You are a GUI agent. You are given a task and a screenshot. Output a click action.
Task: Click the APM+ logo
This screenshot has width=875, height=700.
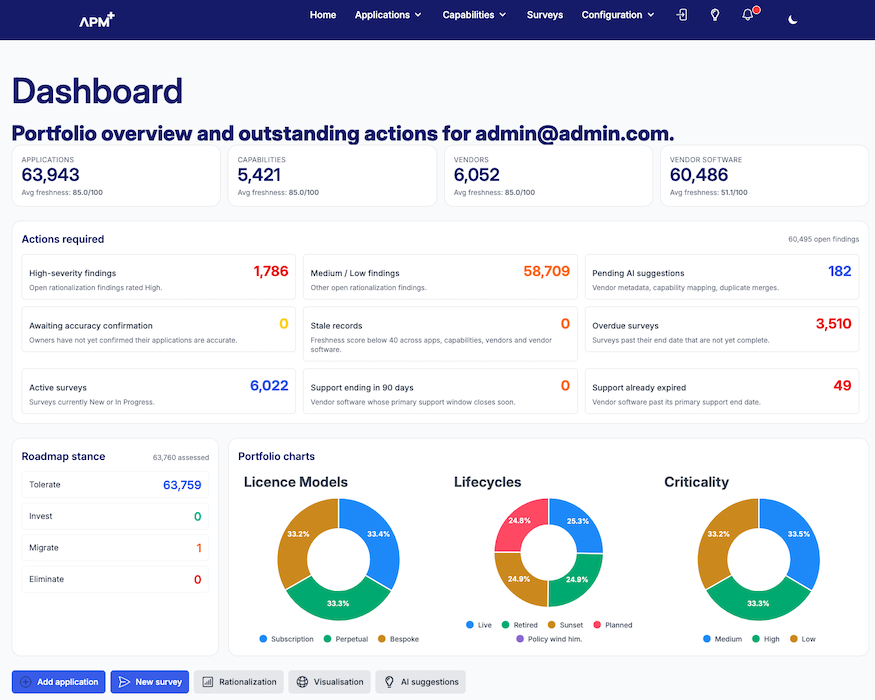click(97, 20)
